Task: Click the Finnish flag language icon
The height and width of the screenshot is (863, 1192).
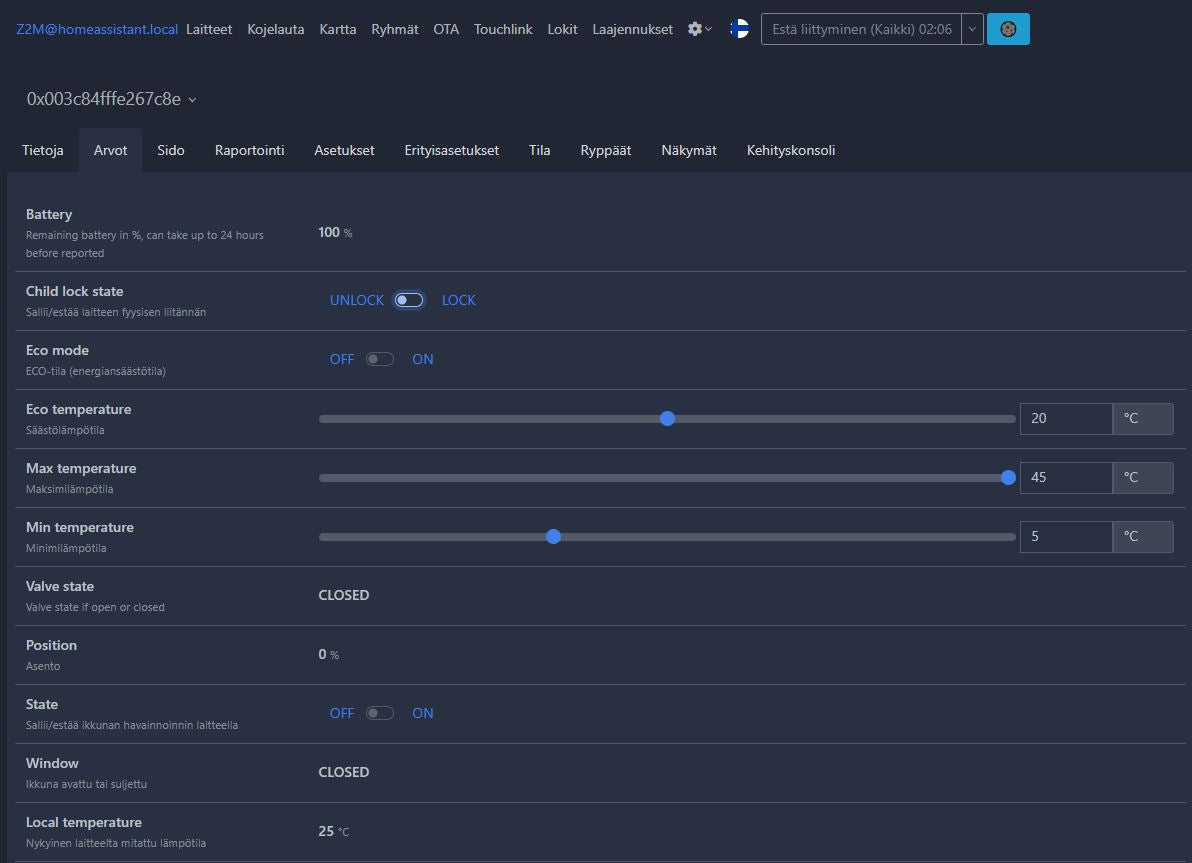Action: tap(739, 29)
